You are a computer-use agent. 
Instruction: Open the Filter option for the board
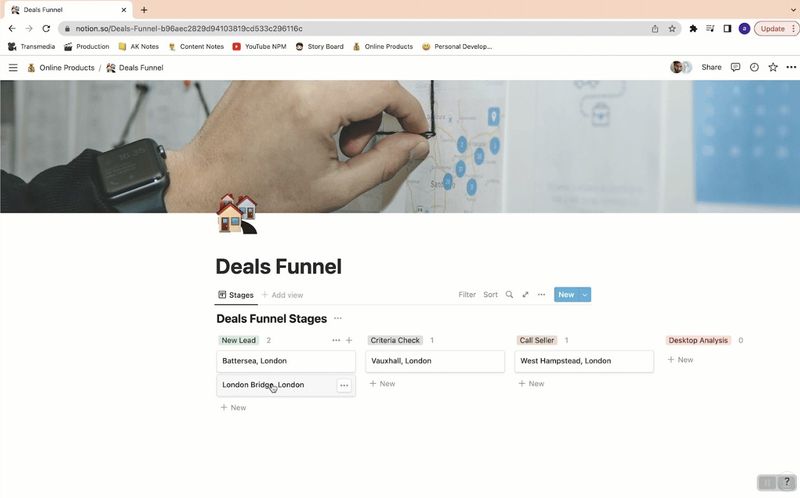click(x=467, y=295)
